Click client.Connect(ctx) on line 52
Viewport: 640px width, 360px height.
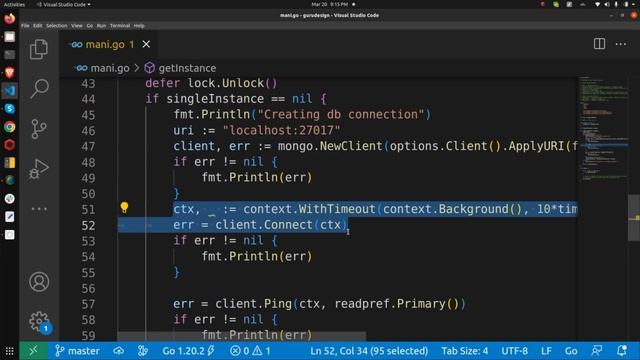[x=282, y=225]
